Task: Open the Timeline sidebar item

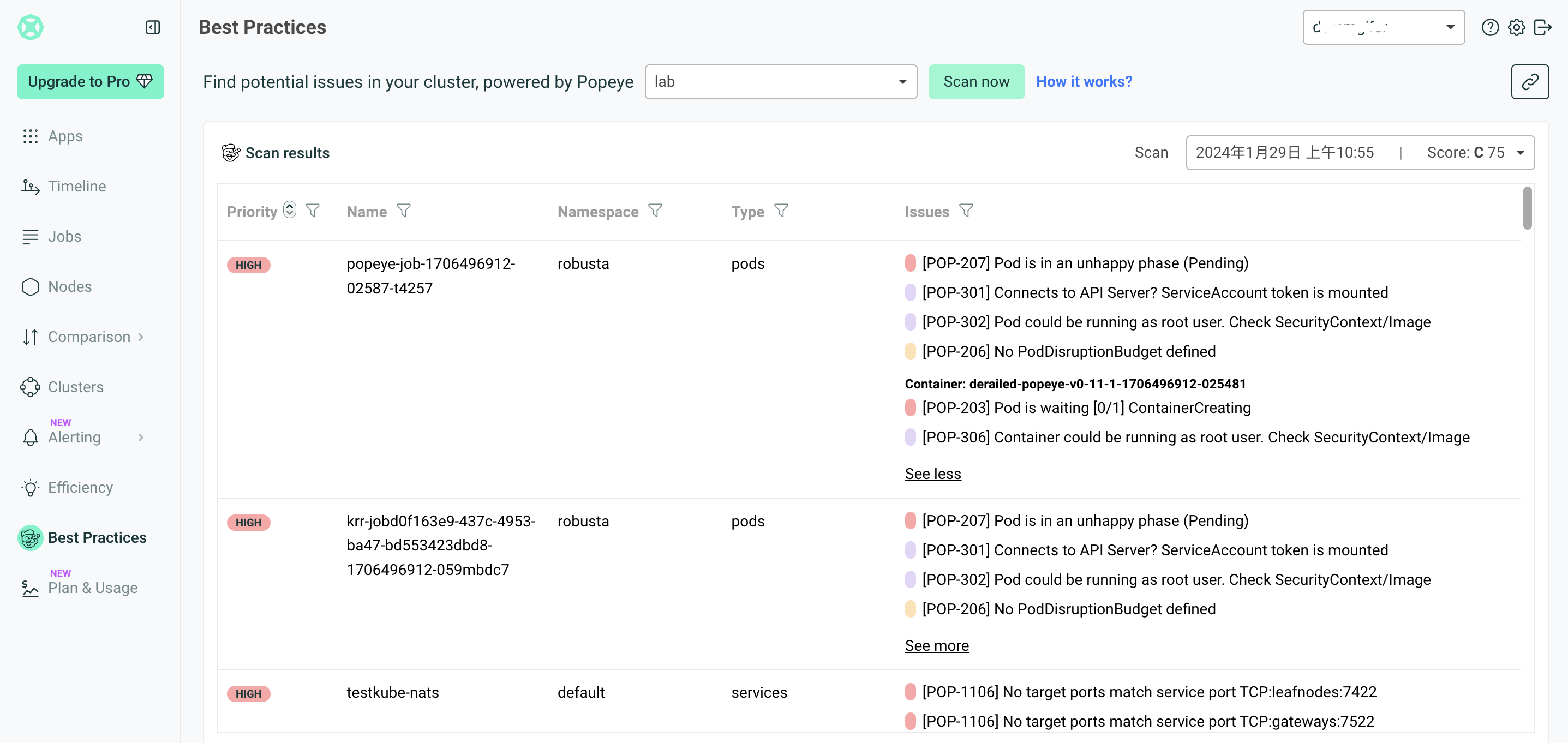Action: [77, 186]
